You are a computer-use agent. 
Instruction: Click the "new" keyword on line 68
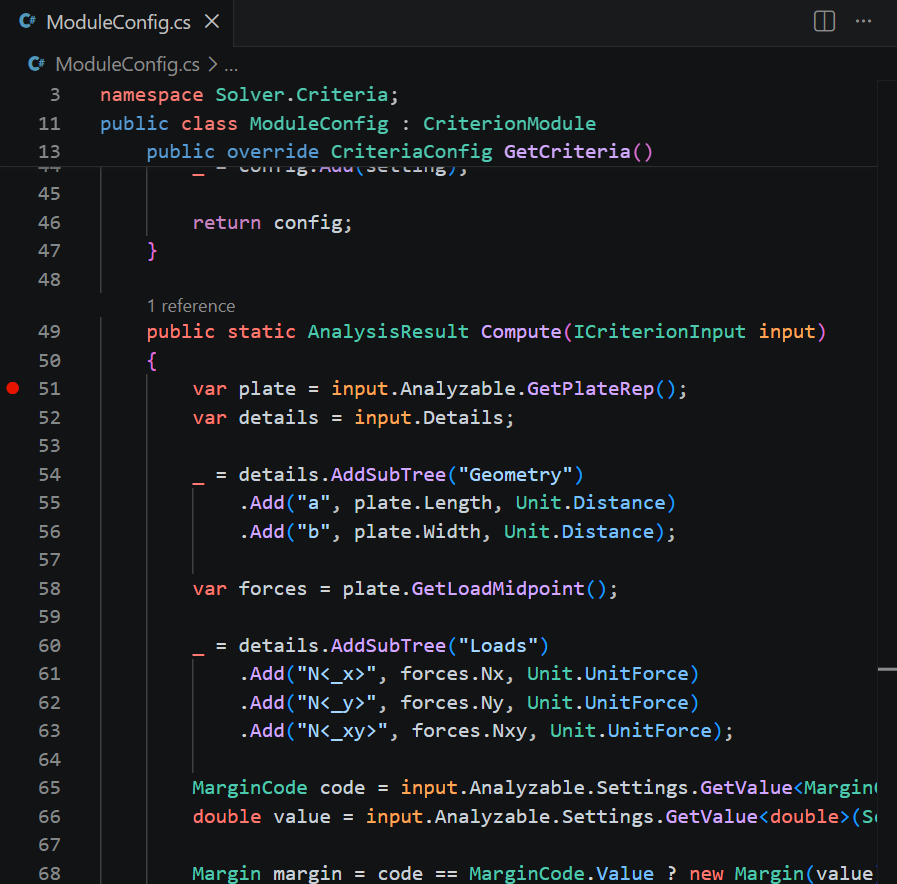coord(706,874)
